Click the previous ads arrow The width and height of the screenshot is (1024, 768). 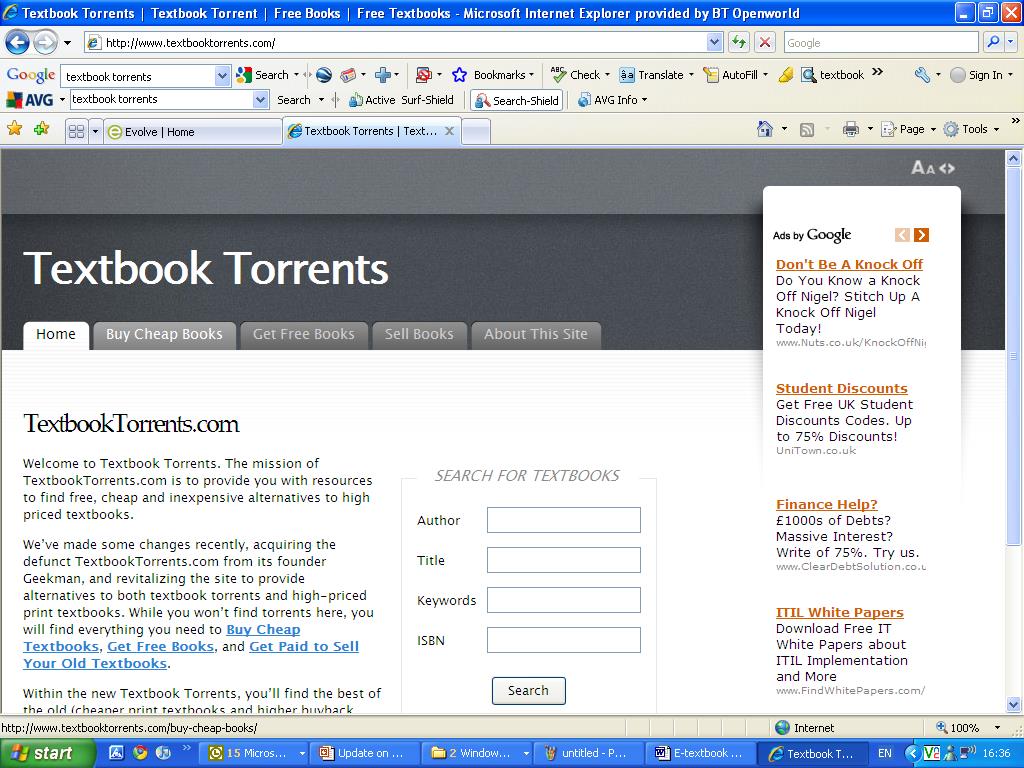(x=903, y=235)
